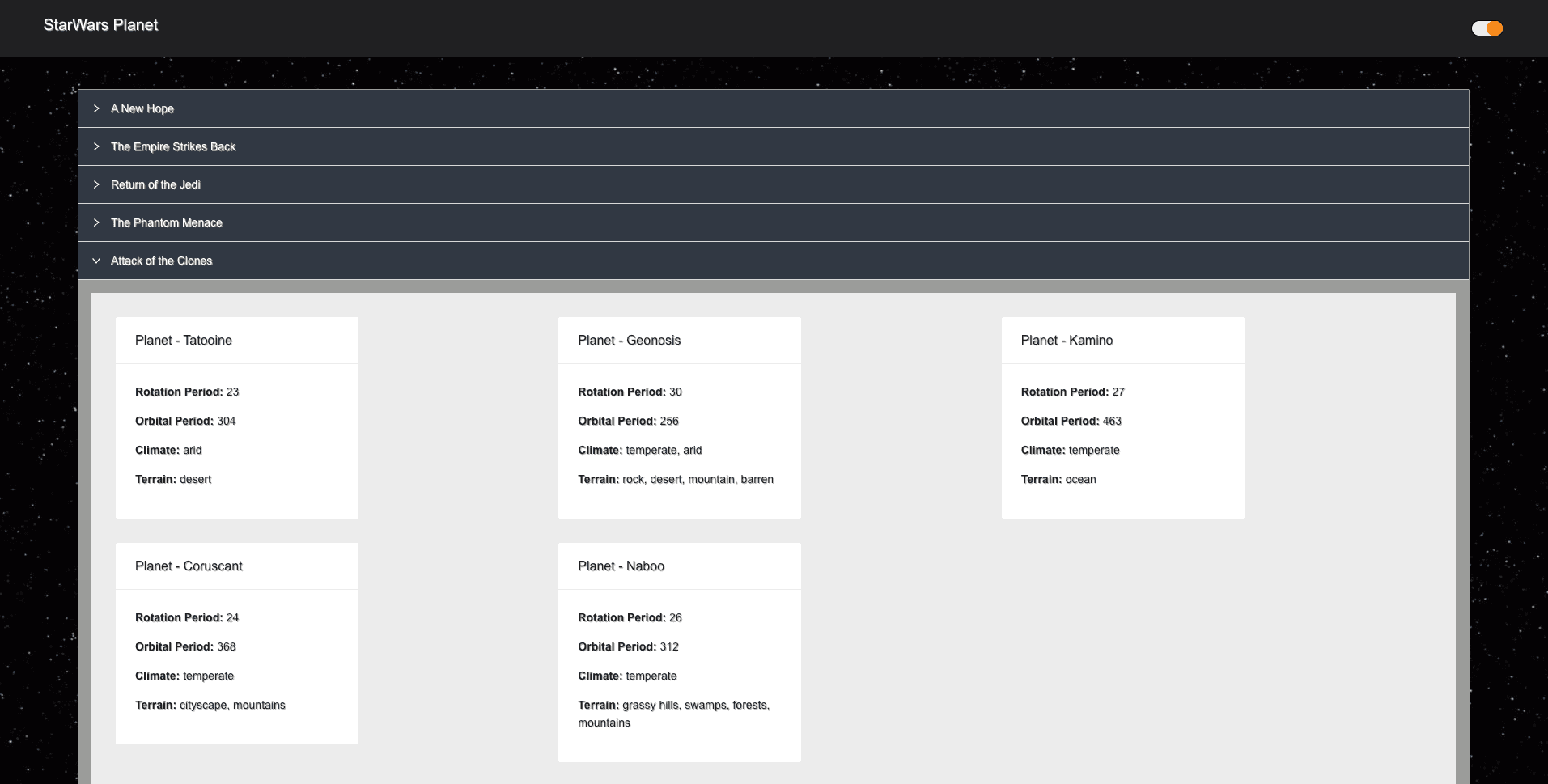This screenshot has height=784, width=1548.
Task: Expand chevron beside Return of the Jedi
Action: click(96, 184)
